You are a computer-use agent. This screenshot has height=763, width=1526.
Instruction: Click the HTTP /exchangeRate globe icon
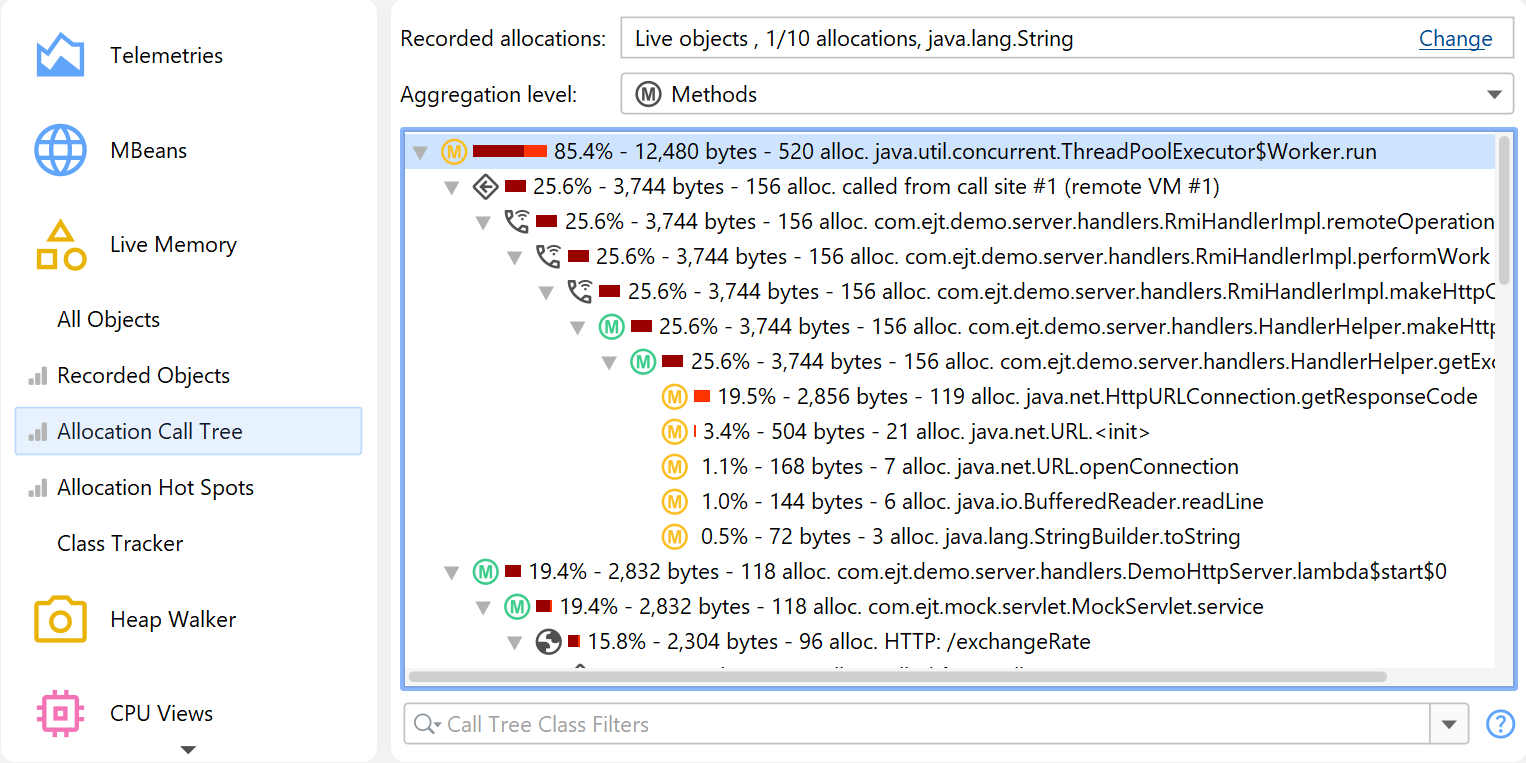click(x=548, y=641)
